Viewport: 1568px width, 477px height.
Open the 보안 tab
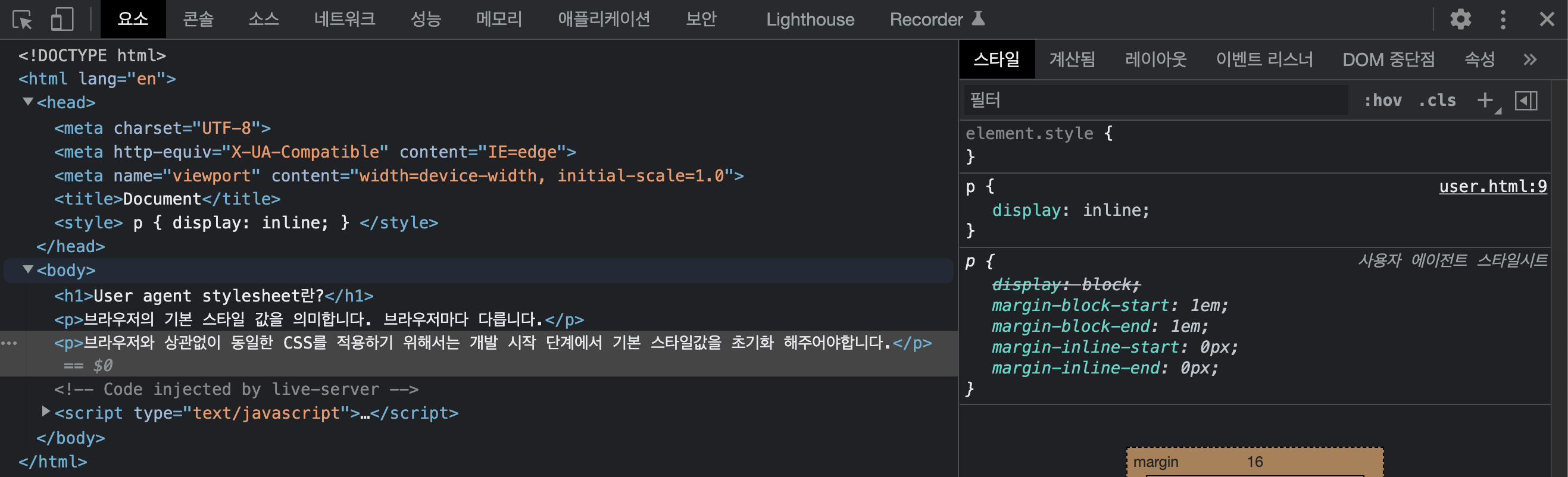[701, 20]
